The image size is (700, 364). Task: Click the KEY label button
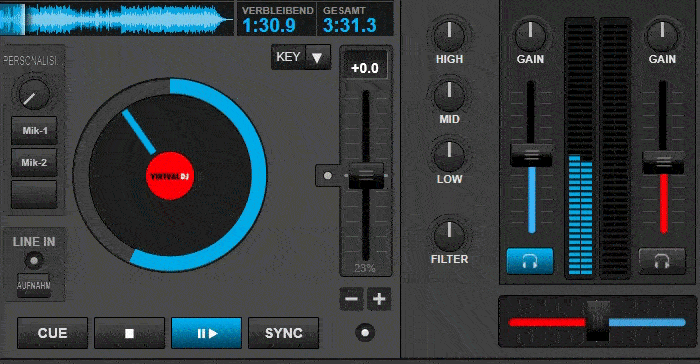(x=288, y=57)
